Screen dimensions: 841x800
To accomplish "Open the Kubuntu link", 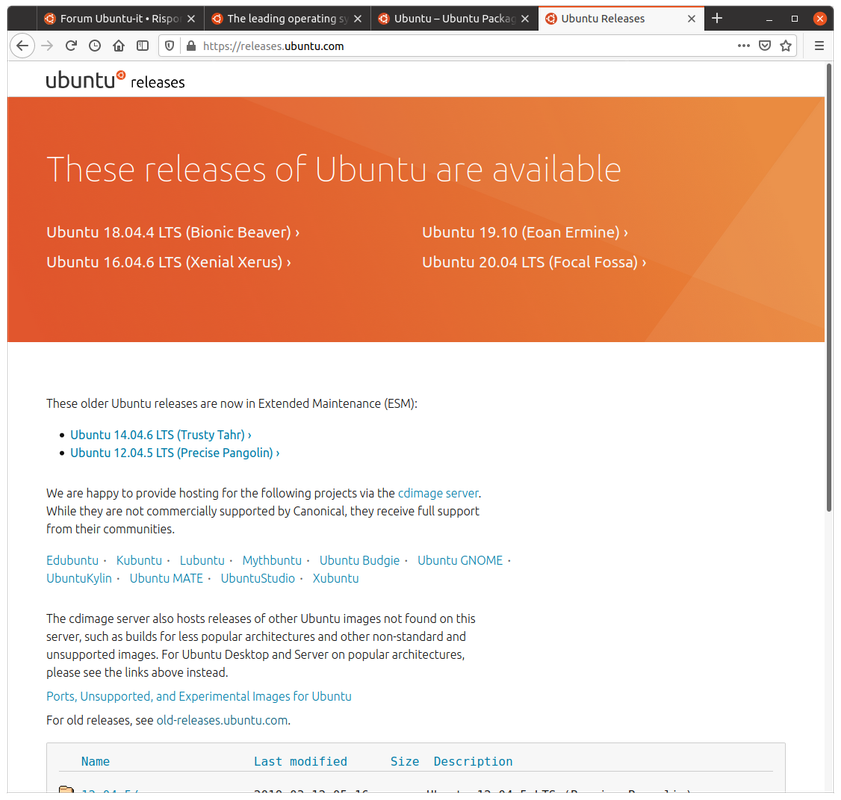I will click(x=139, y=560).
